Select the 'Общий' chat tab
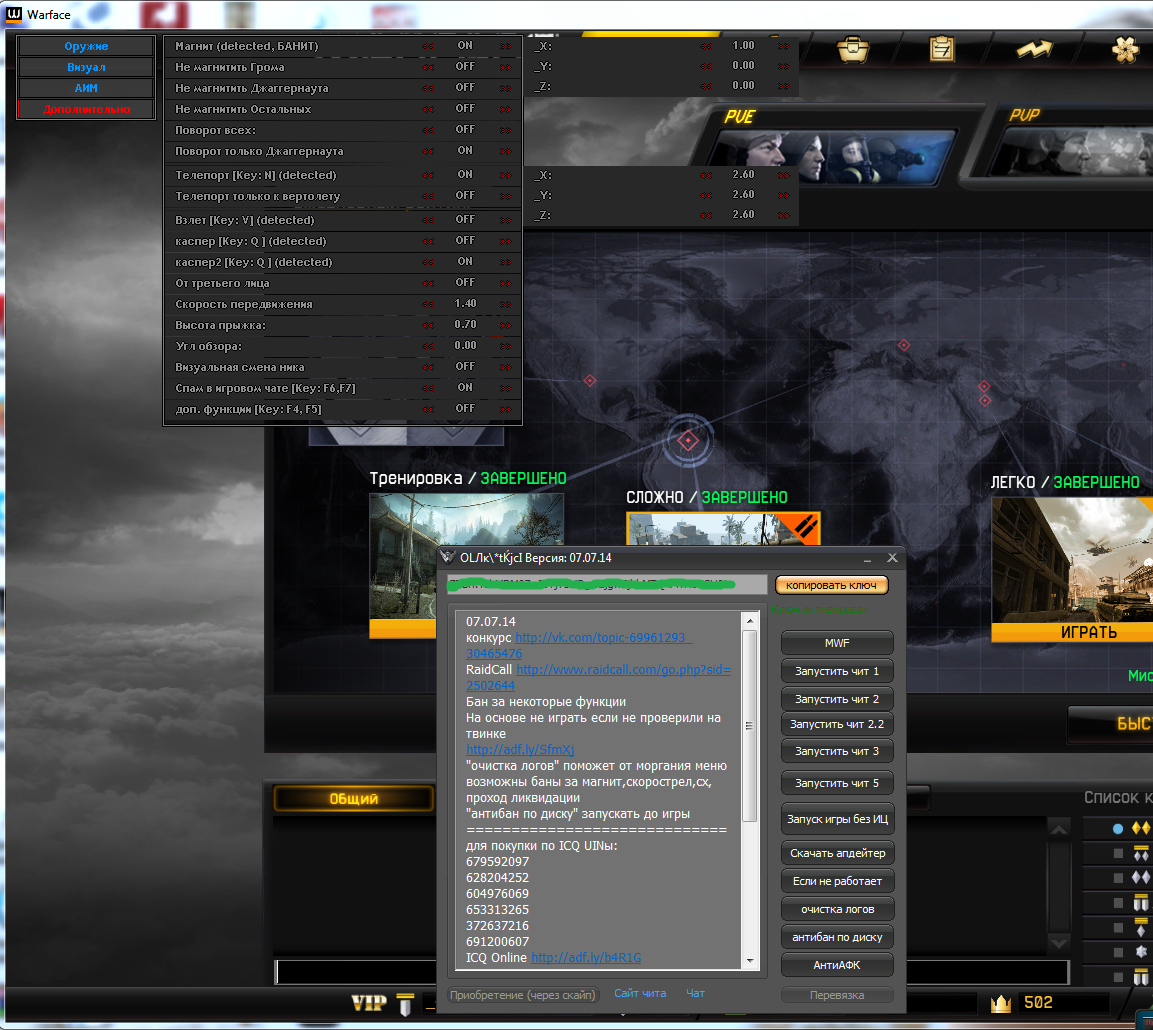1153x1030 pixels. (x=354, y=798)
